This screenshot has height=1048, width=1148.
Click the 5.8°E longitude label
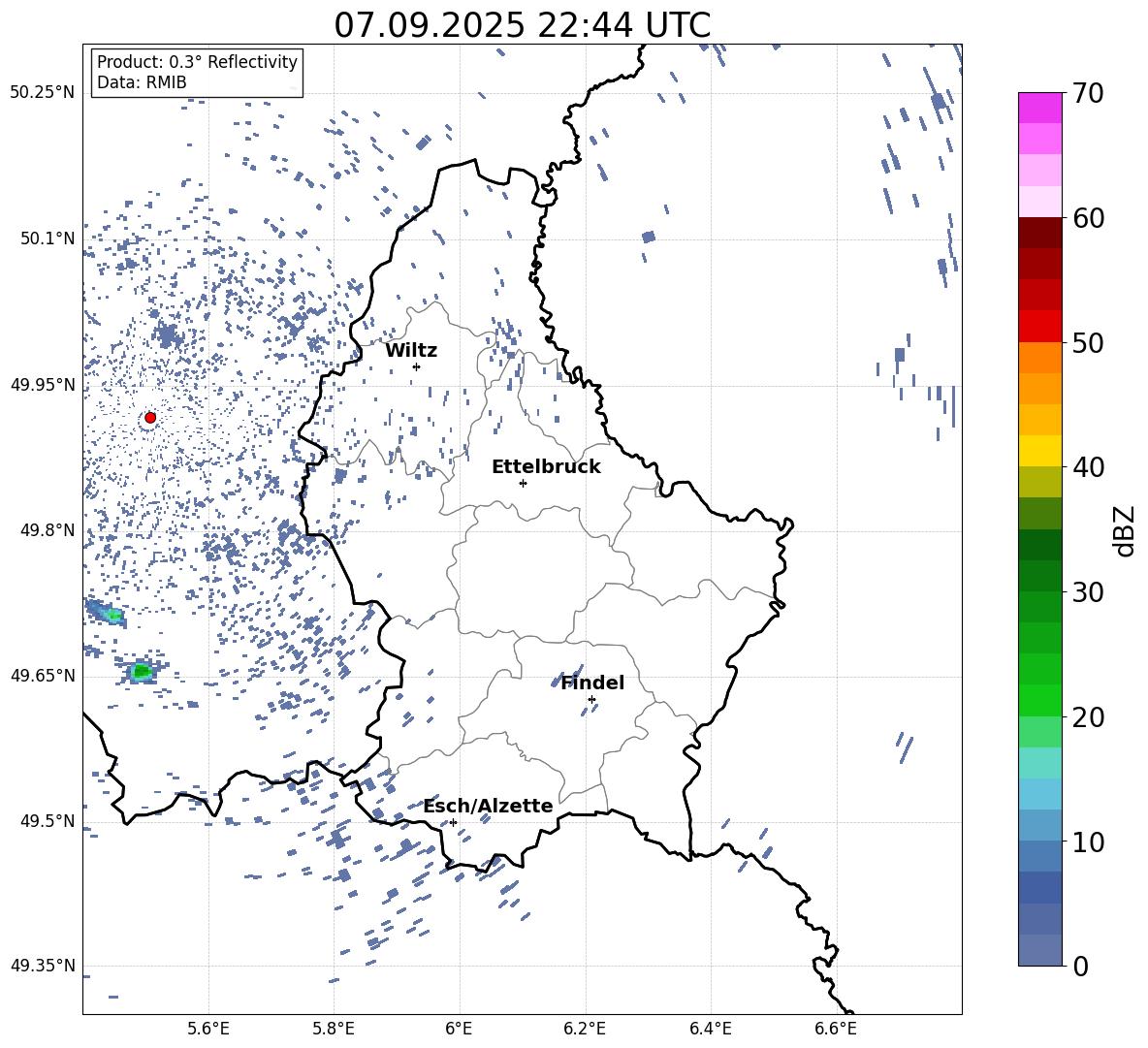pyautogui.click(x=334, y=1030)
